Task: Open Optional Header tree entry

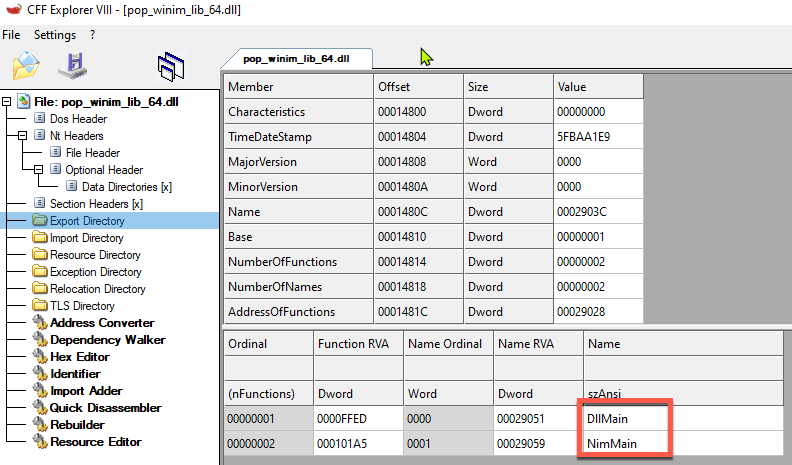Action: (x=104, y=170)
